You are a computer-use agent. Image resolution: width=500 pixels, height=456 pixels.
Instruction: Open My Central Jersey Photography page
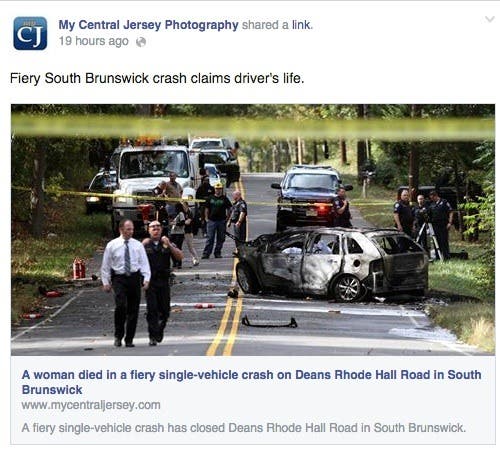(x=148, y=25)
